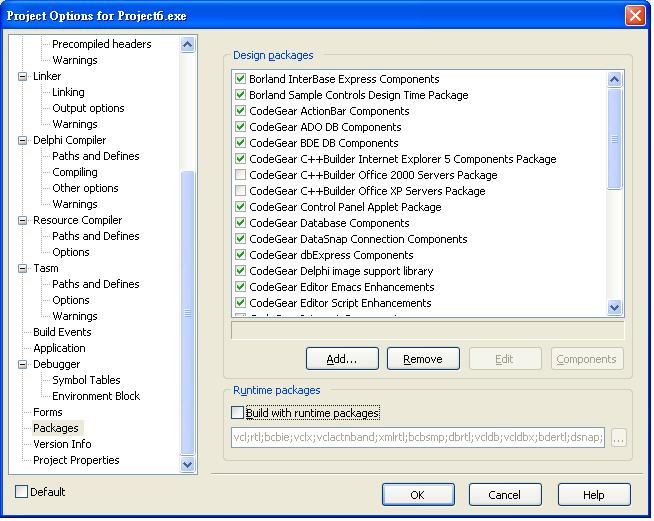Open Build Events page
This screenshot has height=521, width=654.
62,332
